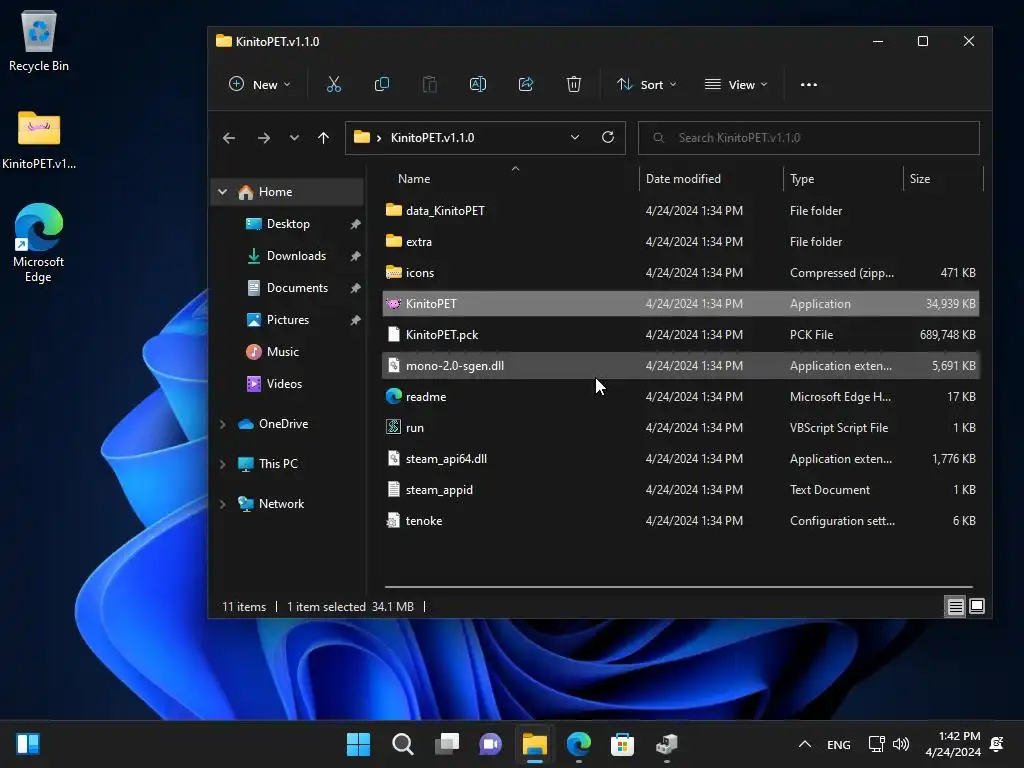Expand Network in navigation pane
The image size is (1024, 768).
pyautogui.click(x=223, y=504)
